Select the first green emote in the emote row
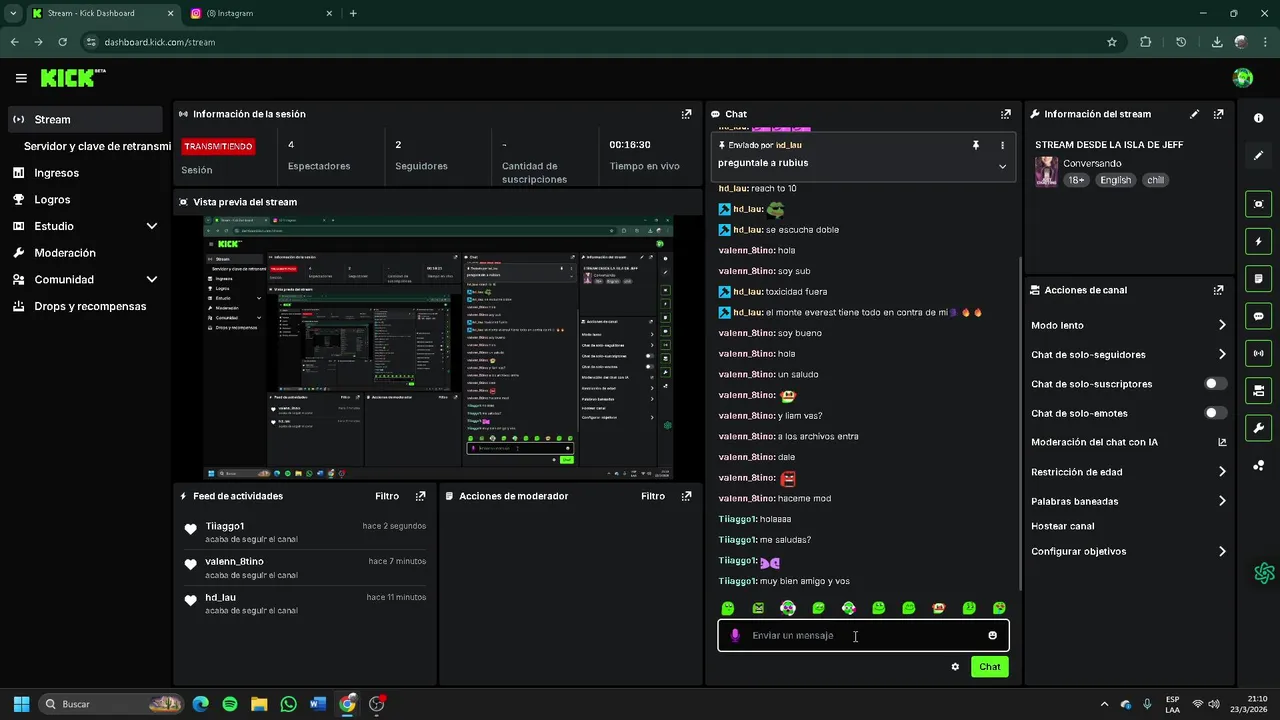The width and height of the screenshot is (1280, 720). 728,608
